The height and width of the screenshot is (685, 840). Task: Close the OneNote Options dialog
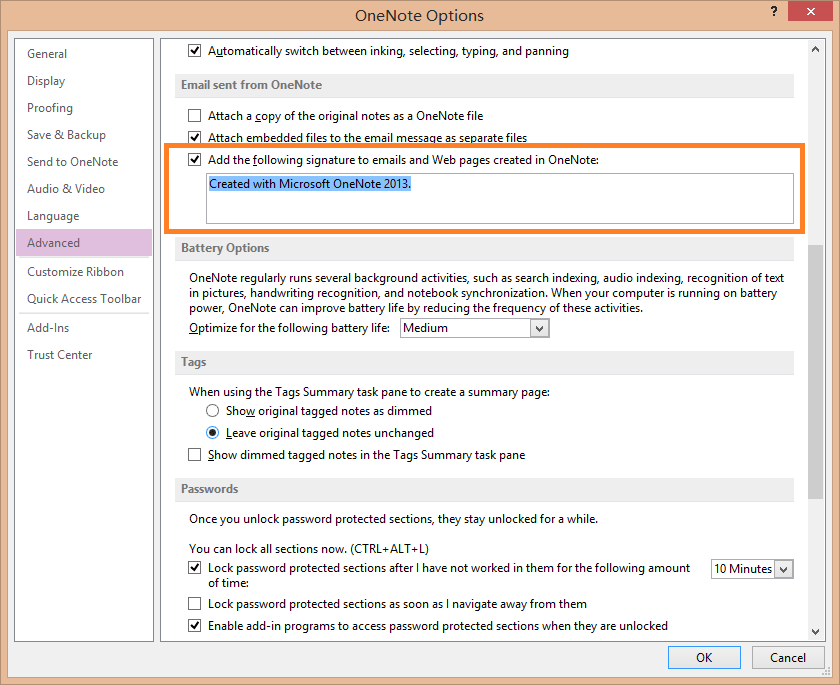(811, 11)
